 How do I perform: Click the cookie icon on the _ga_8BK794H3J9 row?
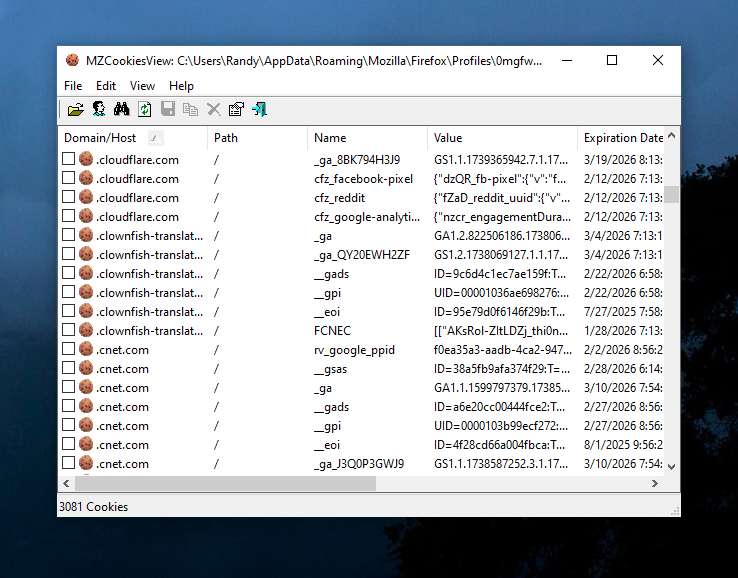coord(86,159)
